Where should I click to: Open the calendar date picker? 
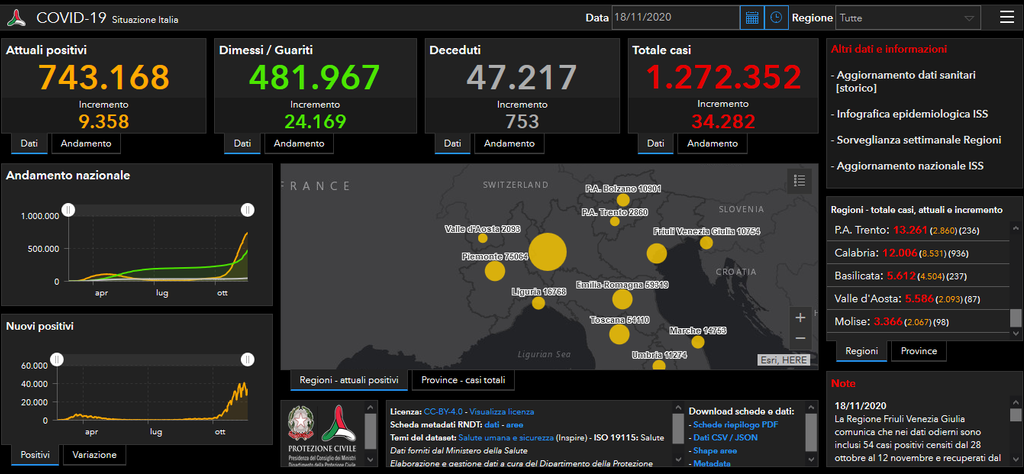tap(752, 18)
